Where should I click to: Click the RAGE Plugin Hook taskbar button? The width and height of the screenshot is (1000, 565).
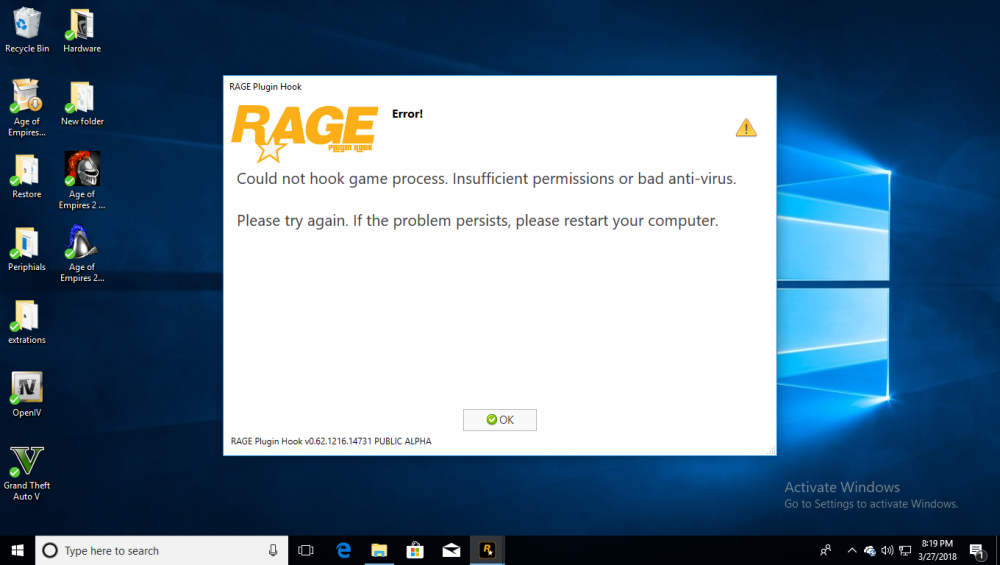(487, 550)
